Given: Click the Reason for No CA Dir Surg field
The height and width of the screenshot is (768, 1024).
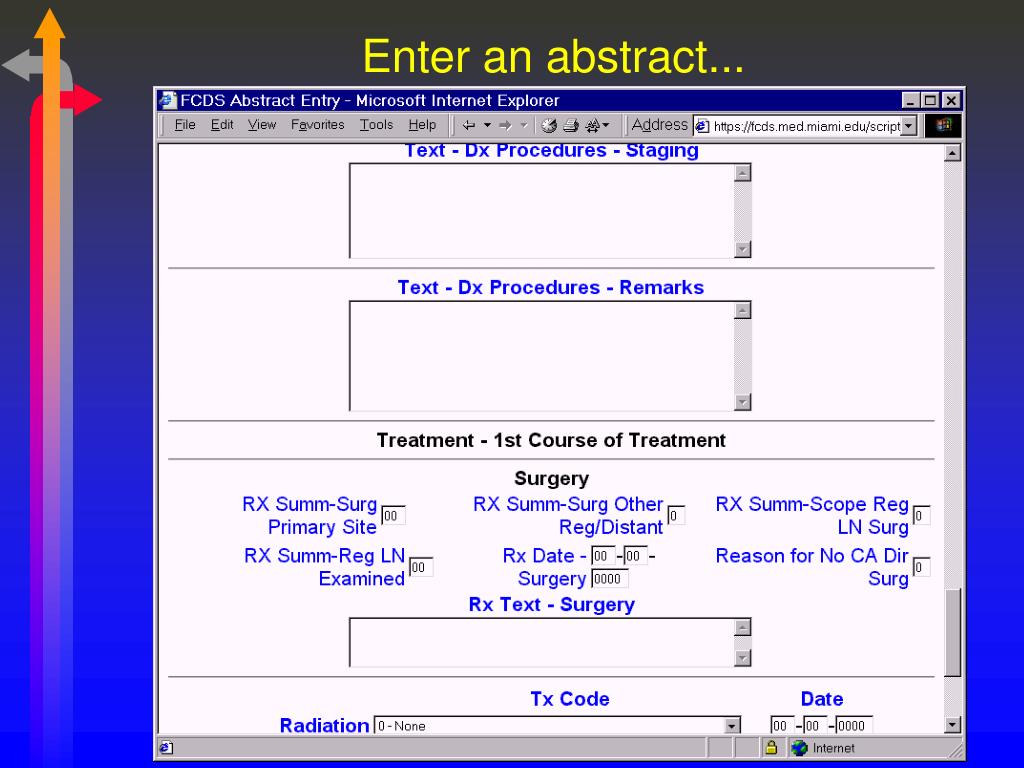Looking at the screenshot, I should (921, 567).
